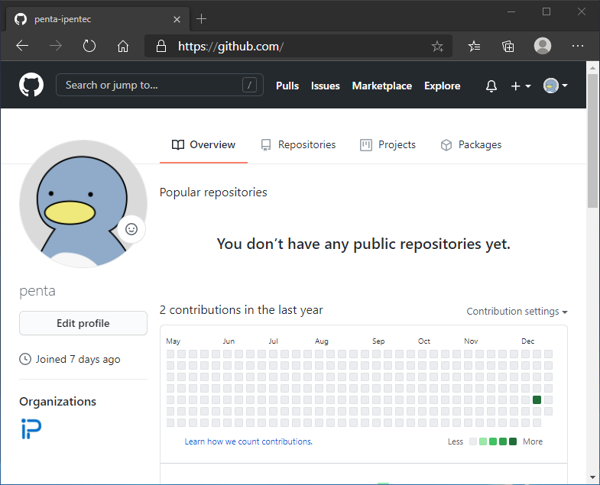
Task: Focus the Search or jump to field
Action: coord(160,85)
